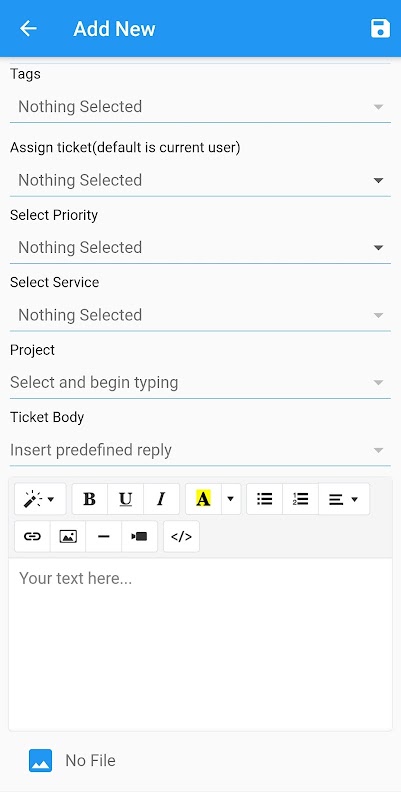Create an unordered bullet list
This screenshot has height=800, width=401.
[x=264, y=499]
